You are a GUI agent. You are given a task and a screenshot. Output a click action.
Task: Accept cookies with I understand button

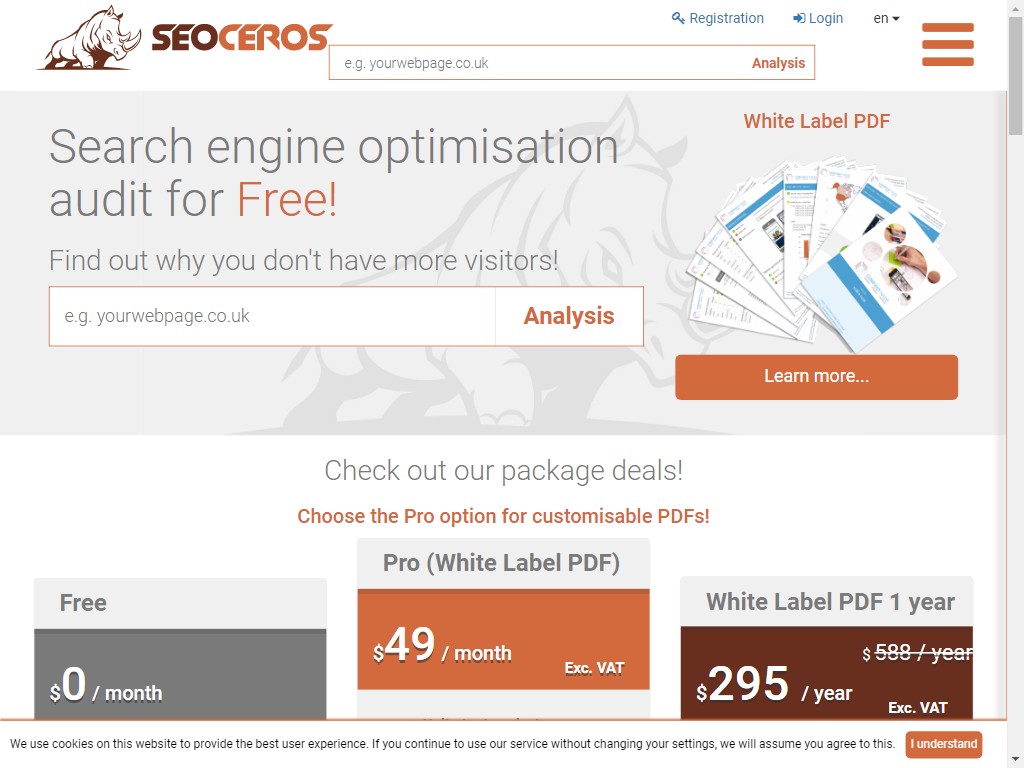tap(943, 744)
